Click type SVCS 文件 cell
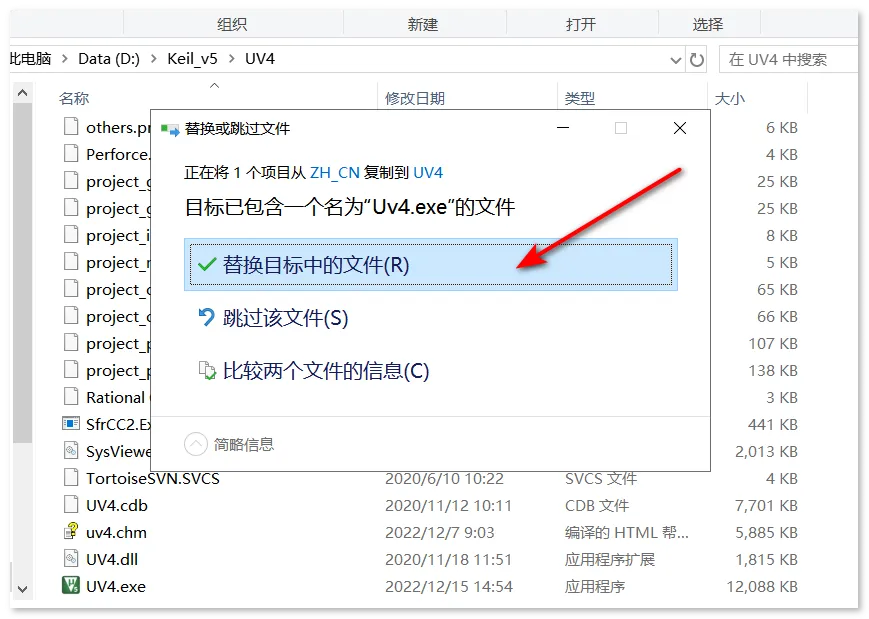This screenshot has height=619, width=869. (601, 478)
